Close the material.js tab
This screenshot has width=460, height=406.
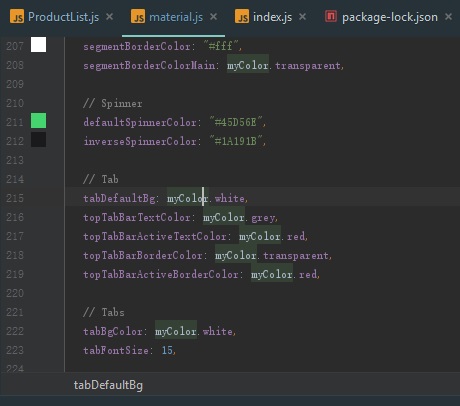click(x=214, y=17)
